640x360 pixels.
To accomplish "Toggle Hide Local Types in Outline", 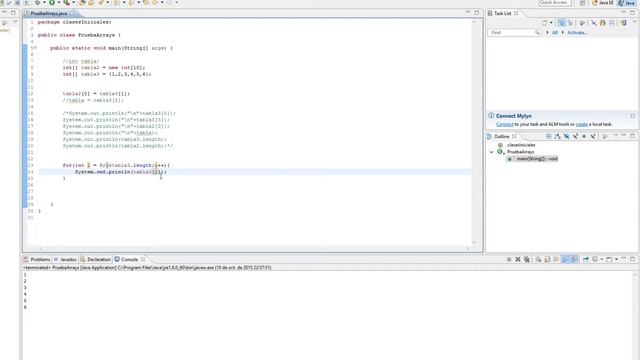I will pos(593,136).
